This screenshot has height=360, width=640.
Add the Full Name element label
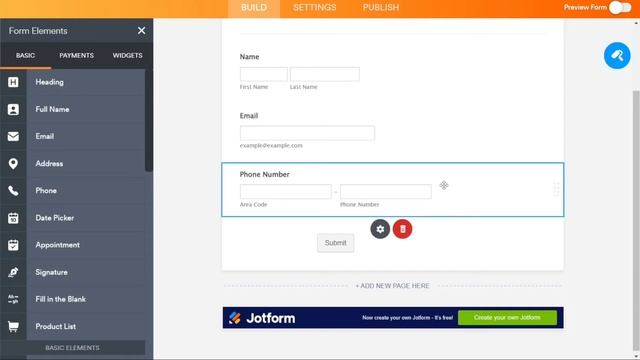point(52,109)
